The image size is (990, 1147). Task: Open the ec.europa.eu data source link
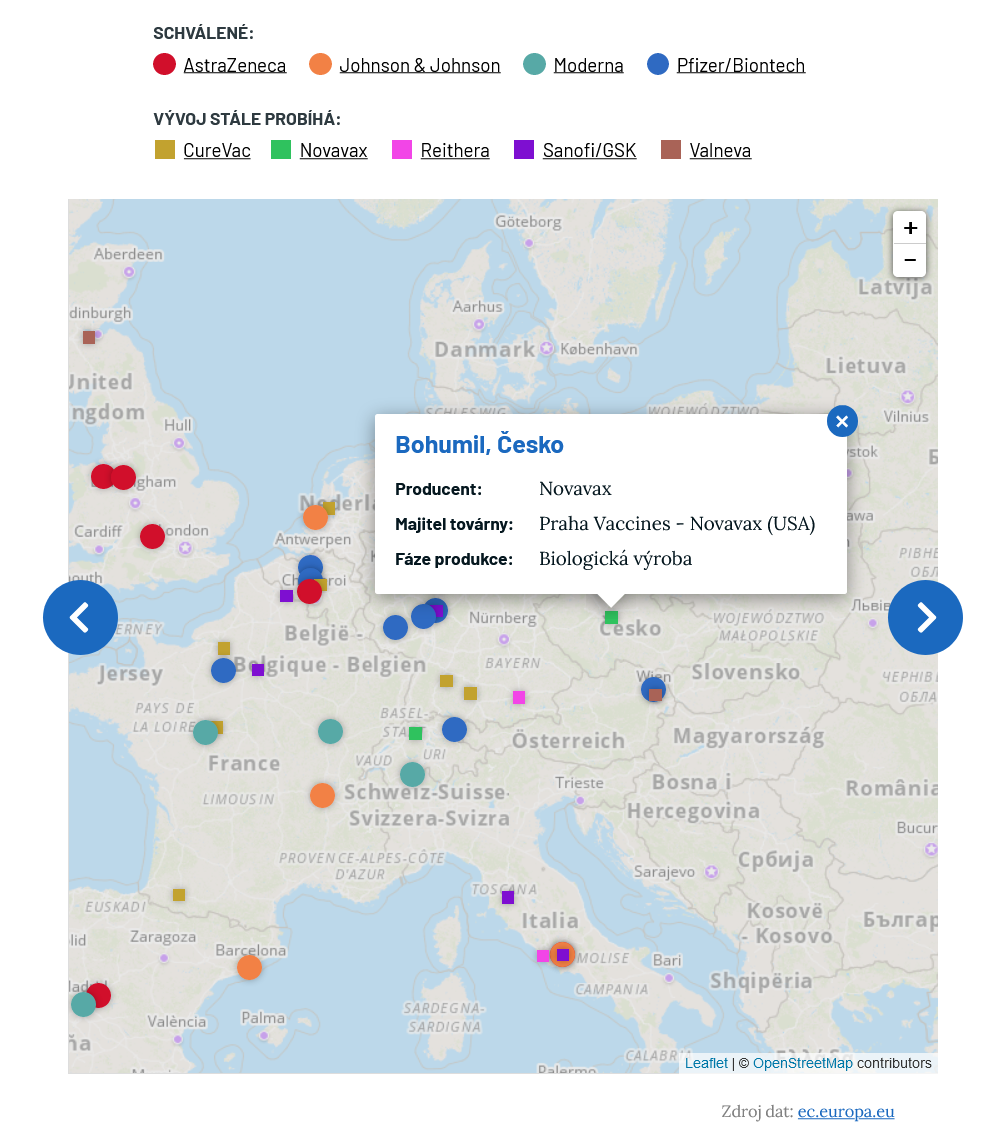(845, 1111)
